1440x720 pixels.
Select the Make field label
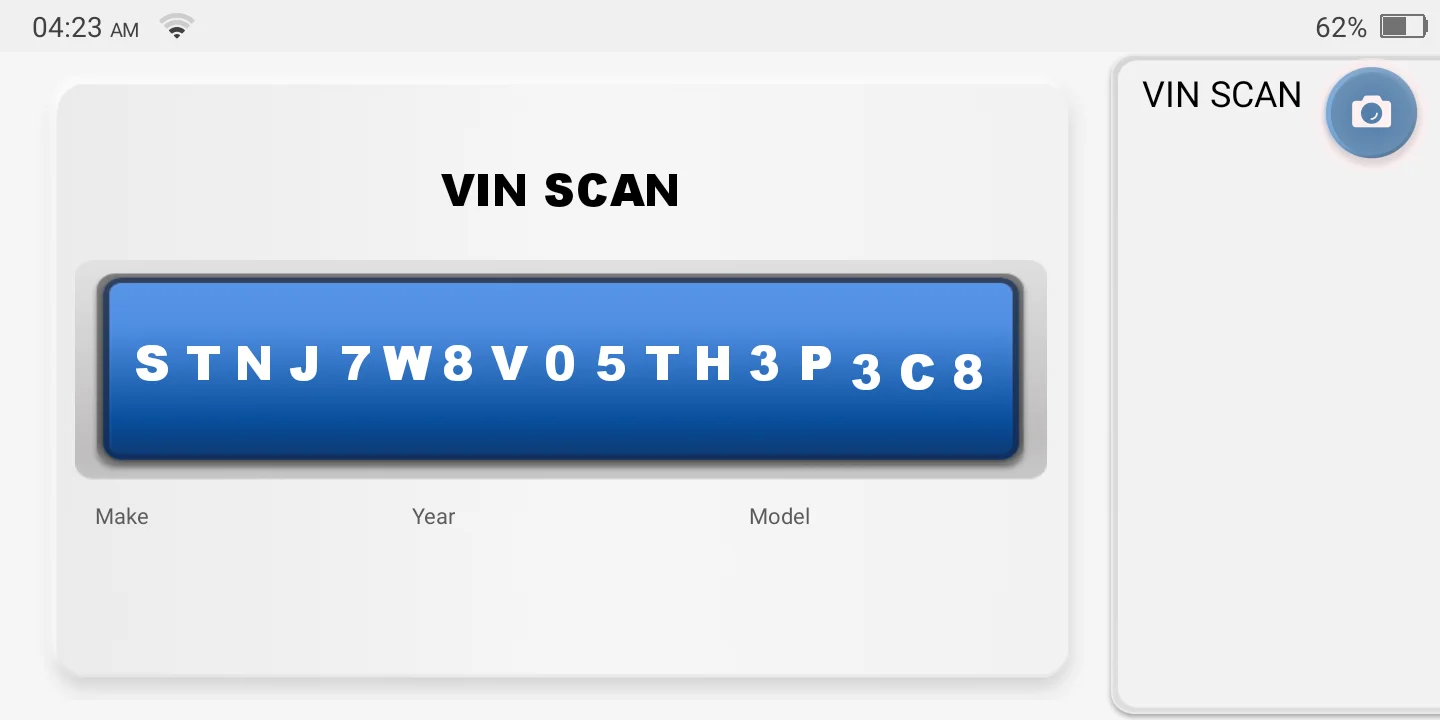pos(122,517)
